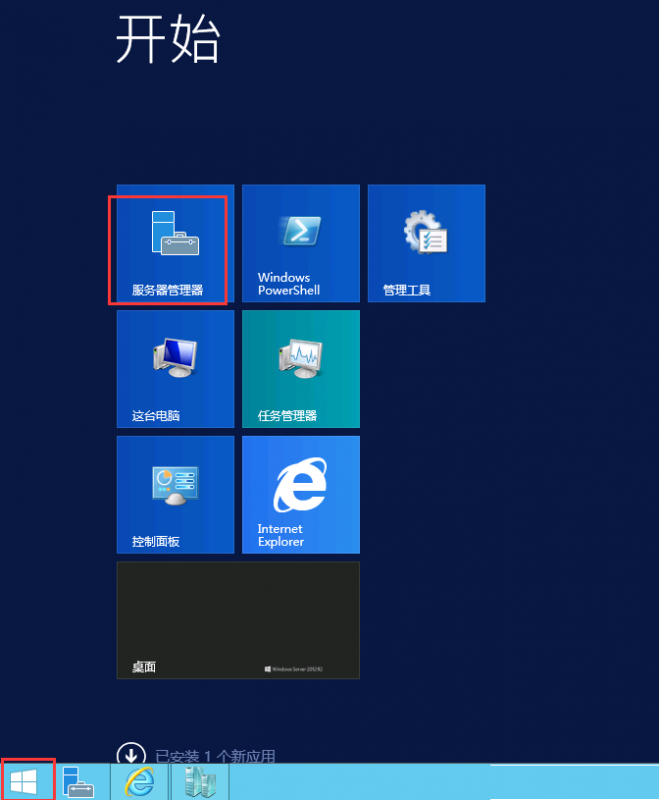Launch Windows PowerShell tile
The image size is (659, 800).
[301, 243]
